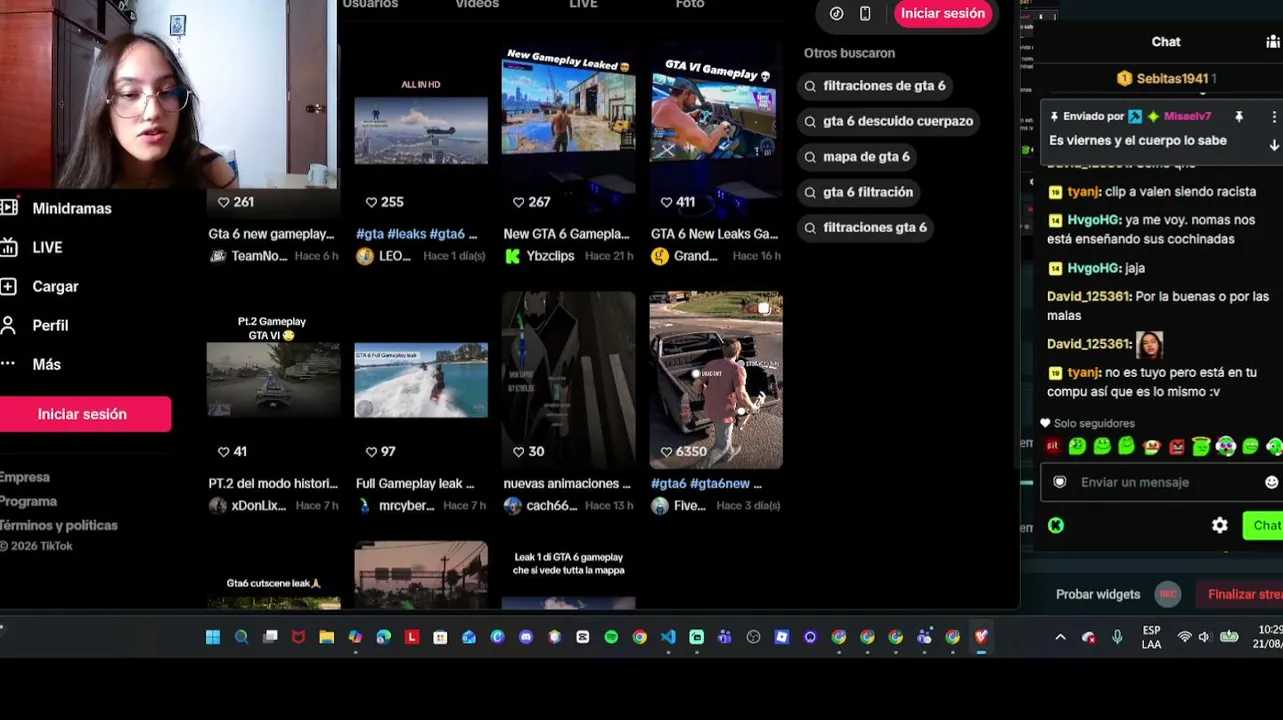Open 'GTA VI Gameplay' video thumbnail
This screenshot has height=720, width=1283.
(x=715, y=128)
